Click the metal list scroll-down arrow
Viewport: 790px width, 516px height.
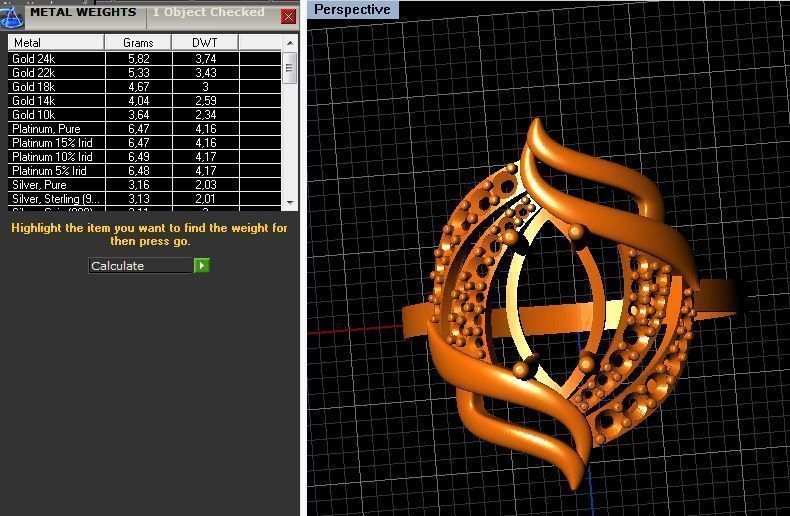point(290,203)
